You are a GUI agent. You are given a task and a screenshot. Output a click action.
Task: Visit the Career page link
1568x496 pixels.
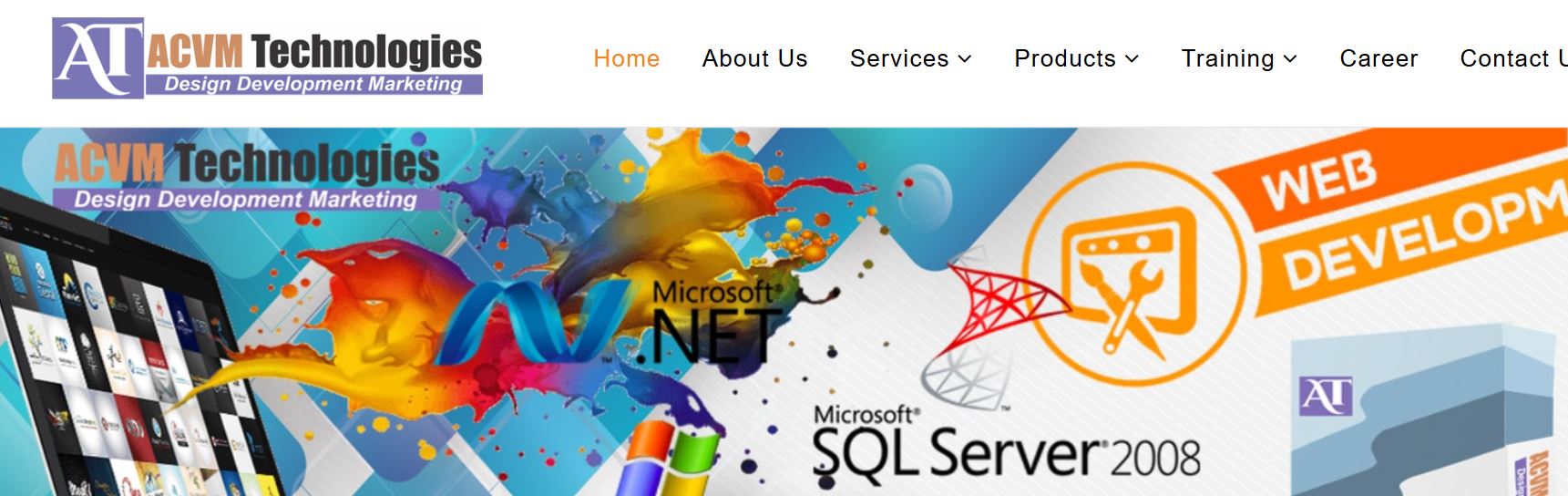point(1378,58)
